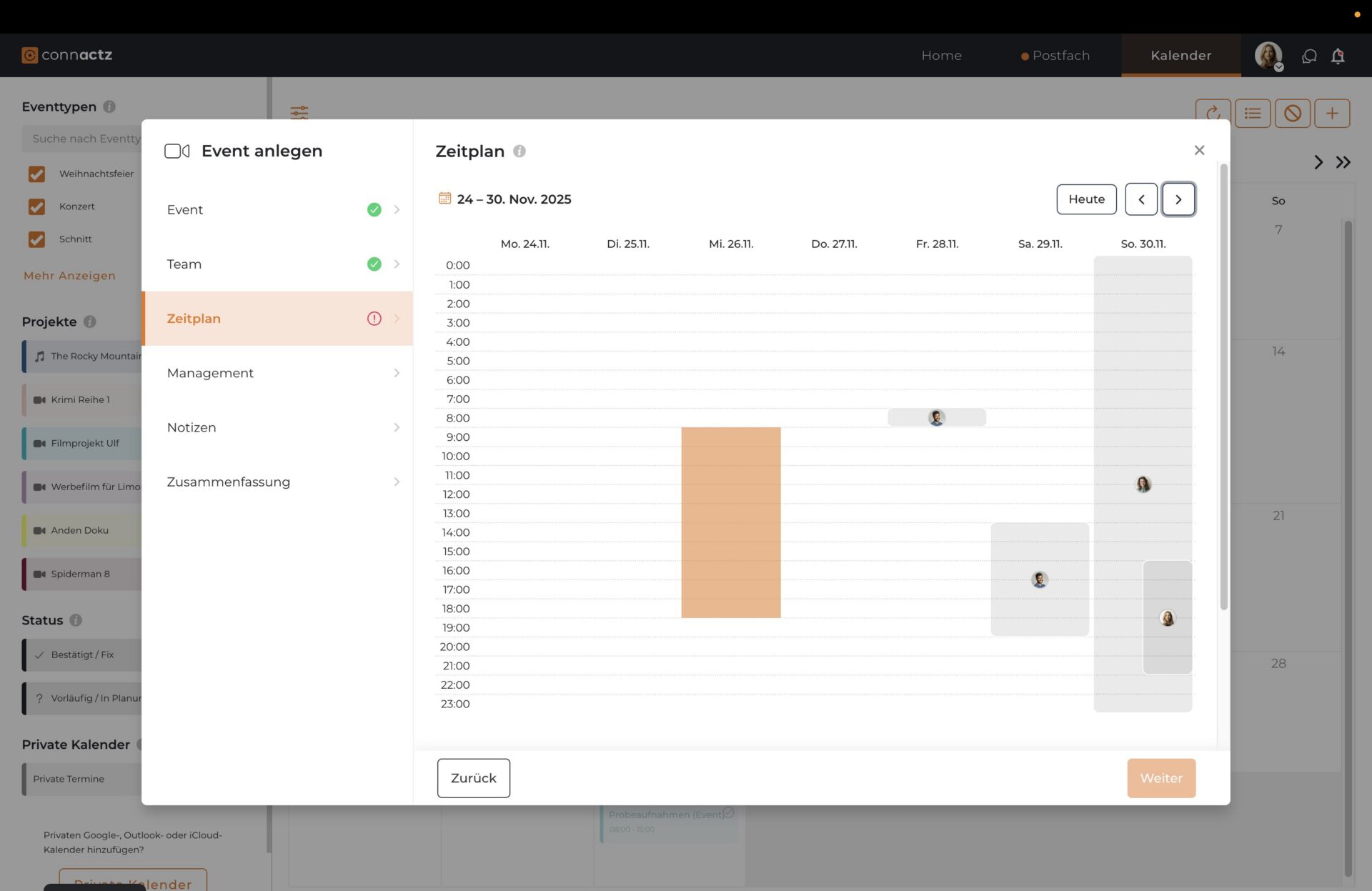This screenshot has height=891, width=1372.
Task: Click the add event plus icon
Action: click(1332, 113)
